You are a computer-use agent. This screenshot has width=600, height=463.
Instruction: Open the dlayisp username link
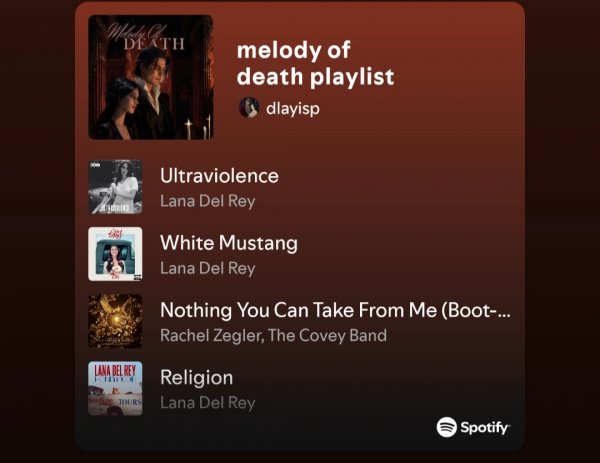[293, 108]
